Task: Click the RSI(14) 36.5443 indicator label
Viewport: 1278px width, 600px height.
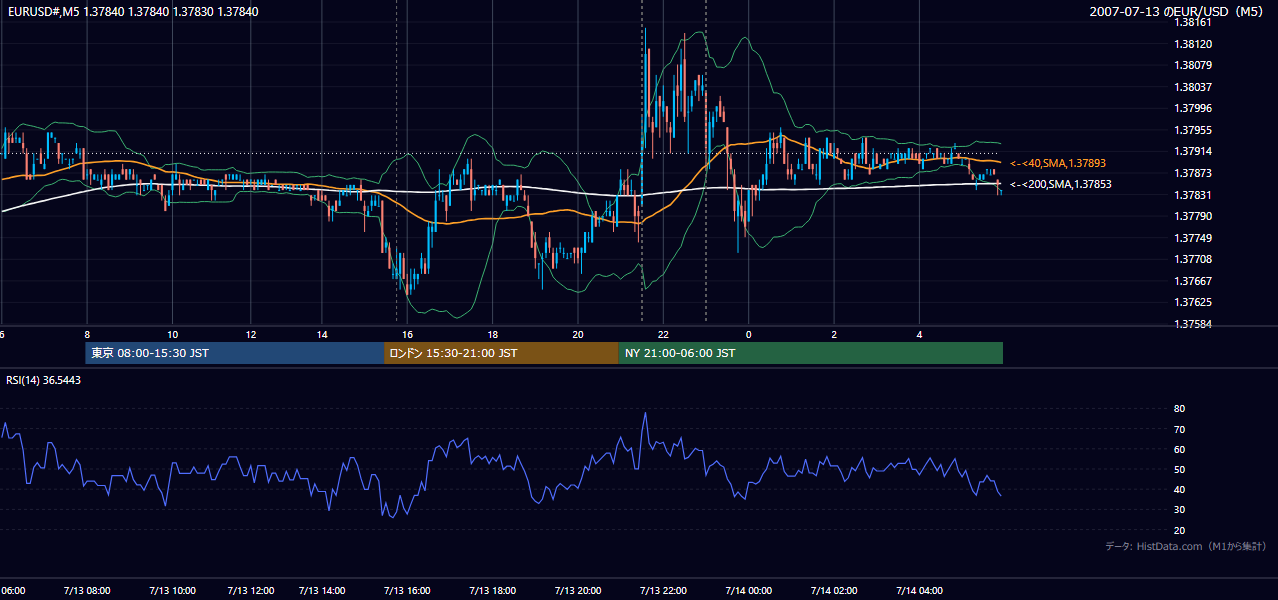Action: click(x=44, y=380)
